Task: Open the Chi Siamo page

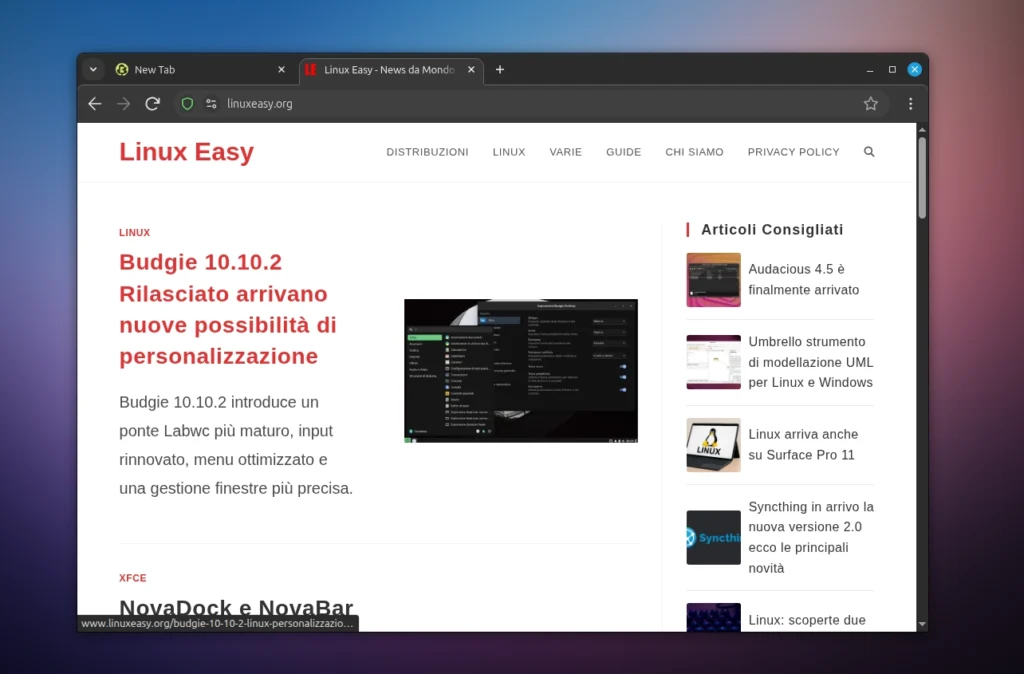Action: (x=694, y=152)
